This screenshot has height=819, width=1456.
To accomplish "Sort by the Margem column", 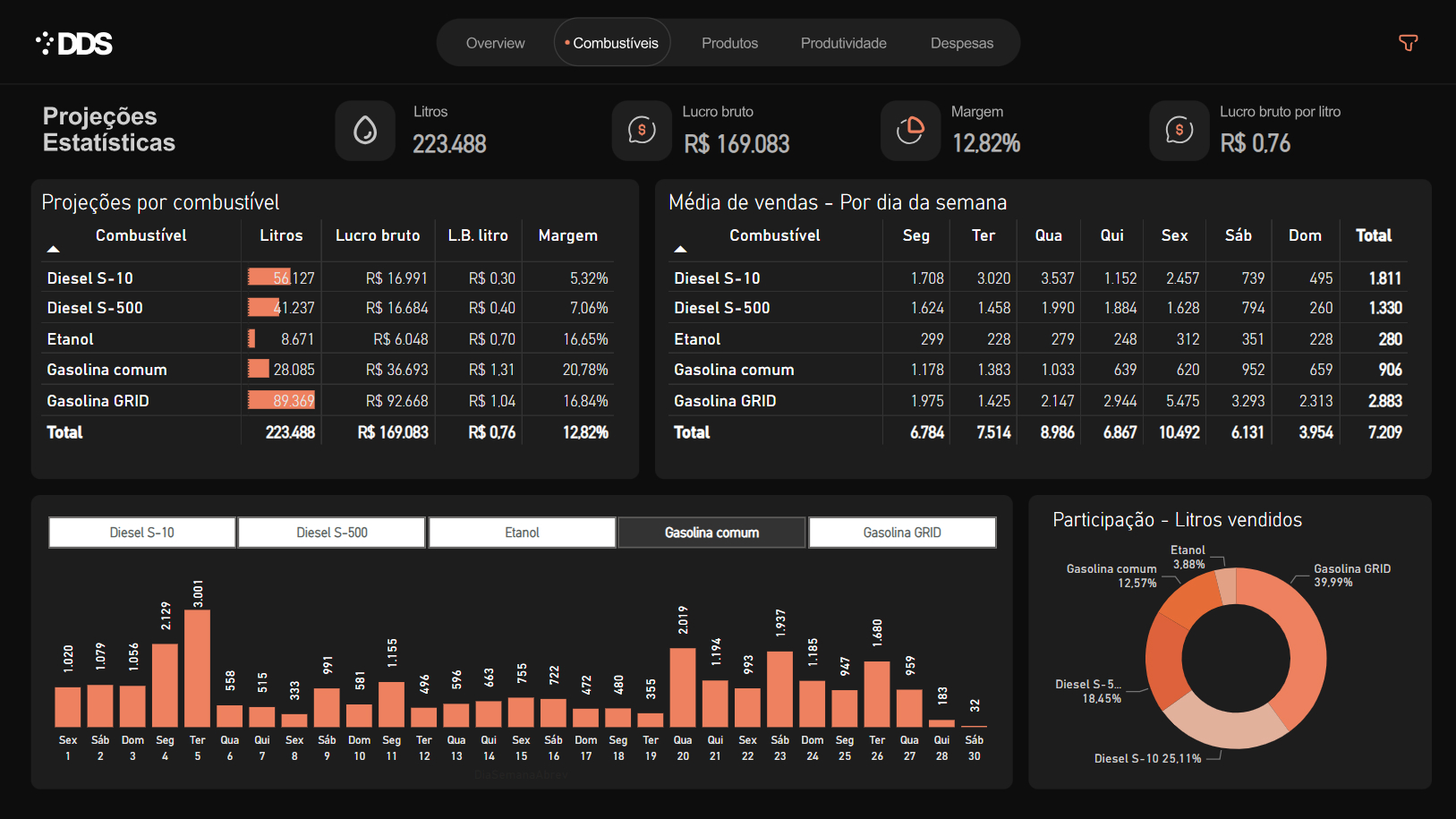I will [567, 235].
